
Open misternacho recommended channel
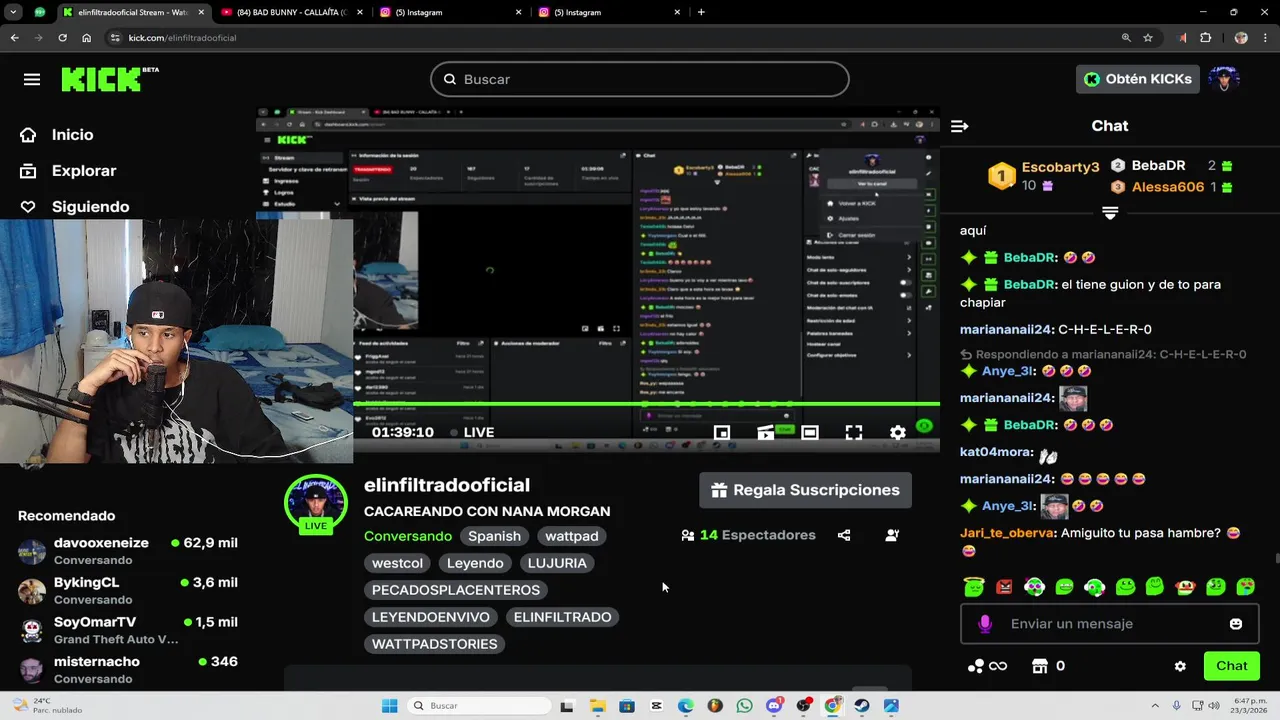[x=128, y=669]
